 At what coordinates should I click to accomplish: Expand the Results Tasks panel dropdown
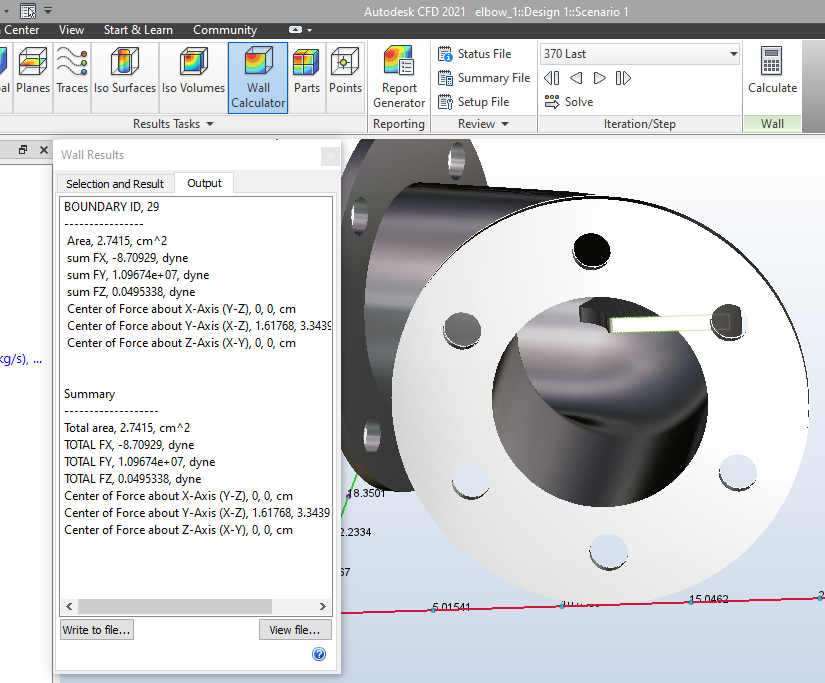pos(209,124)
